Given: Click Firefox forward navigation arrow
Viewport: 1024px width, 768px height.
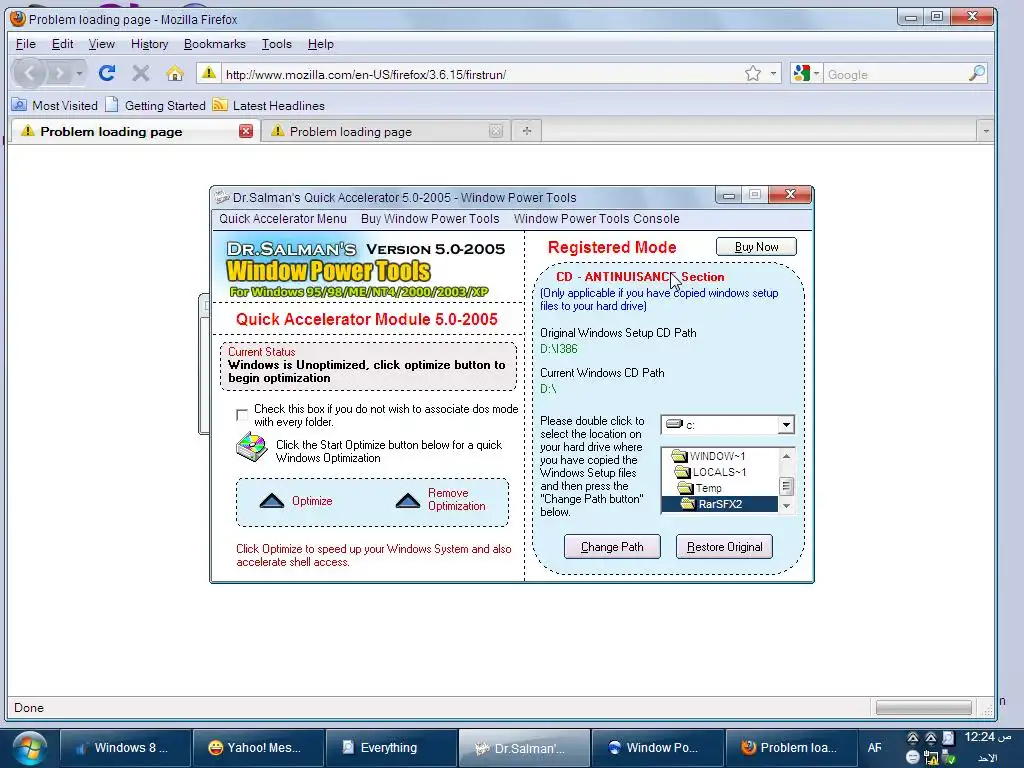Looking at the screenshot, I should (59, 73).
